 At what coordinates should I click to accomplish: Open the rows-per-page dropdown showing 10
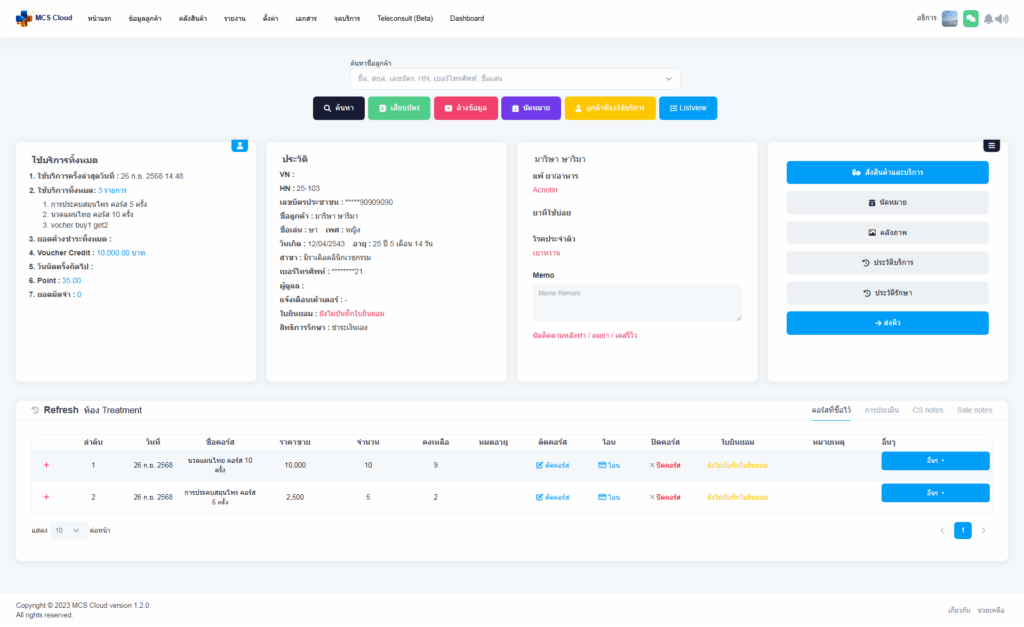tap(69, 530)
